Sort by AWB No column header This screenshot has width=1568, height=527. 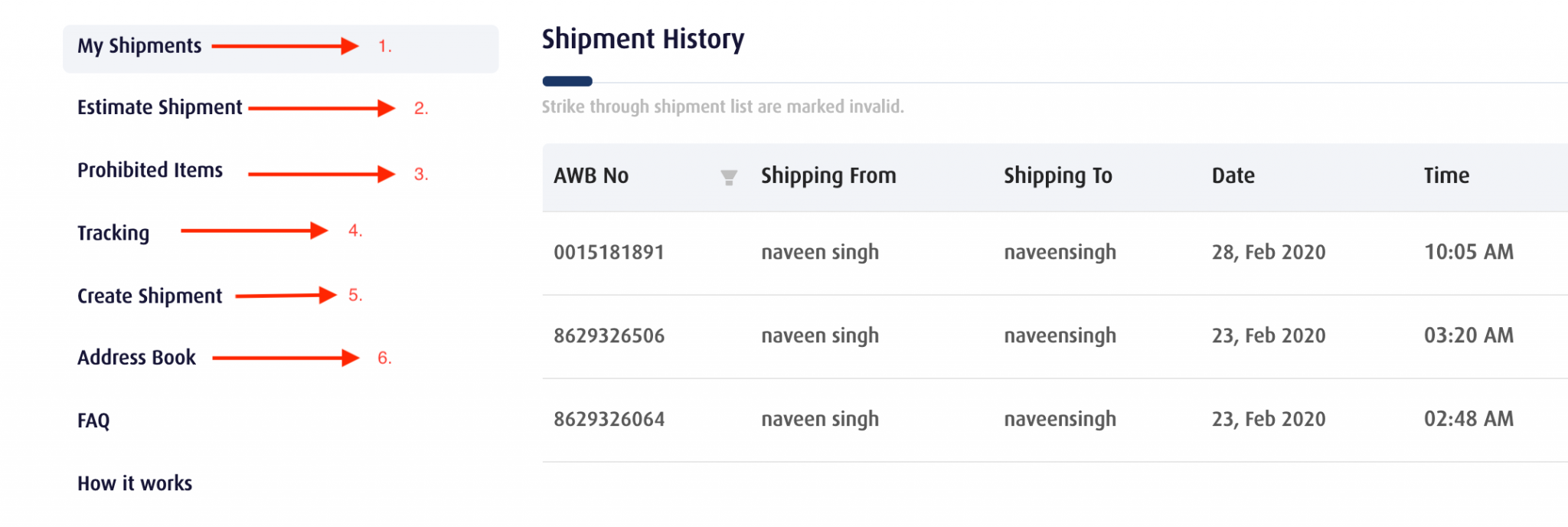tap(591, 176)
